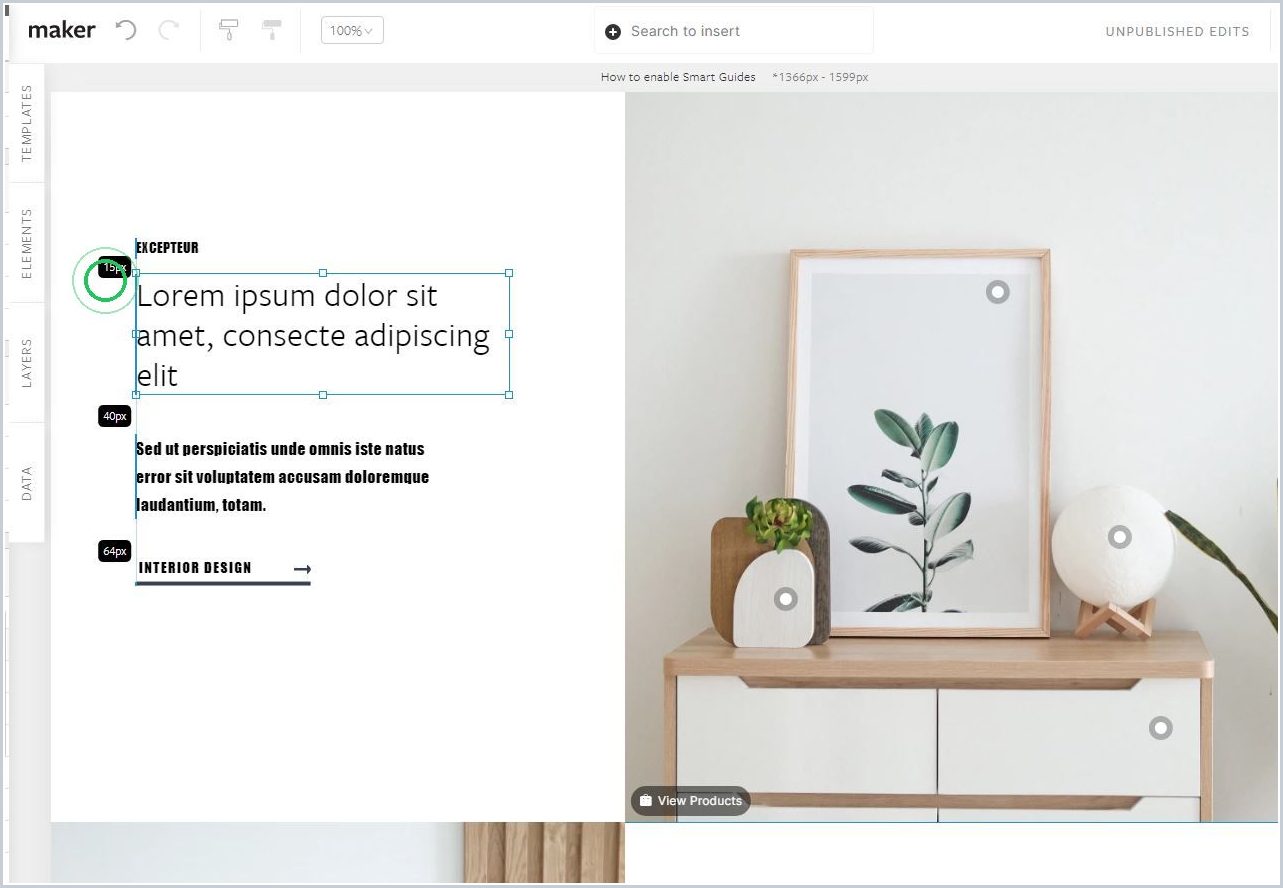Open the Templates side tab

point(27,123)
